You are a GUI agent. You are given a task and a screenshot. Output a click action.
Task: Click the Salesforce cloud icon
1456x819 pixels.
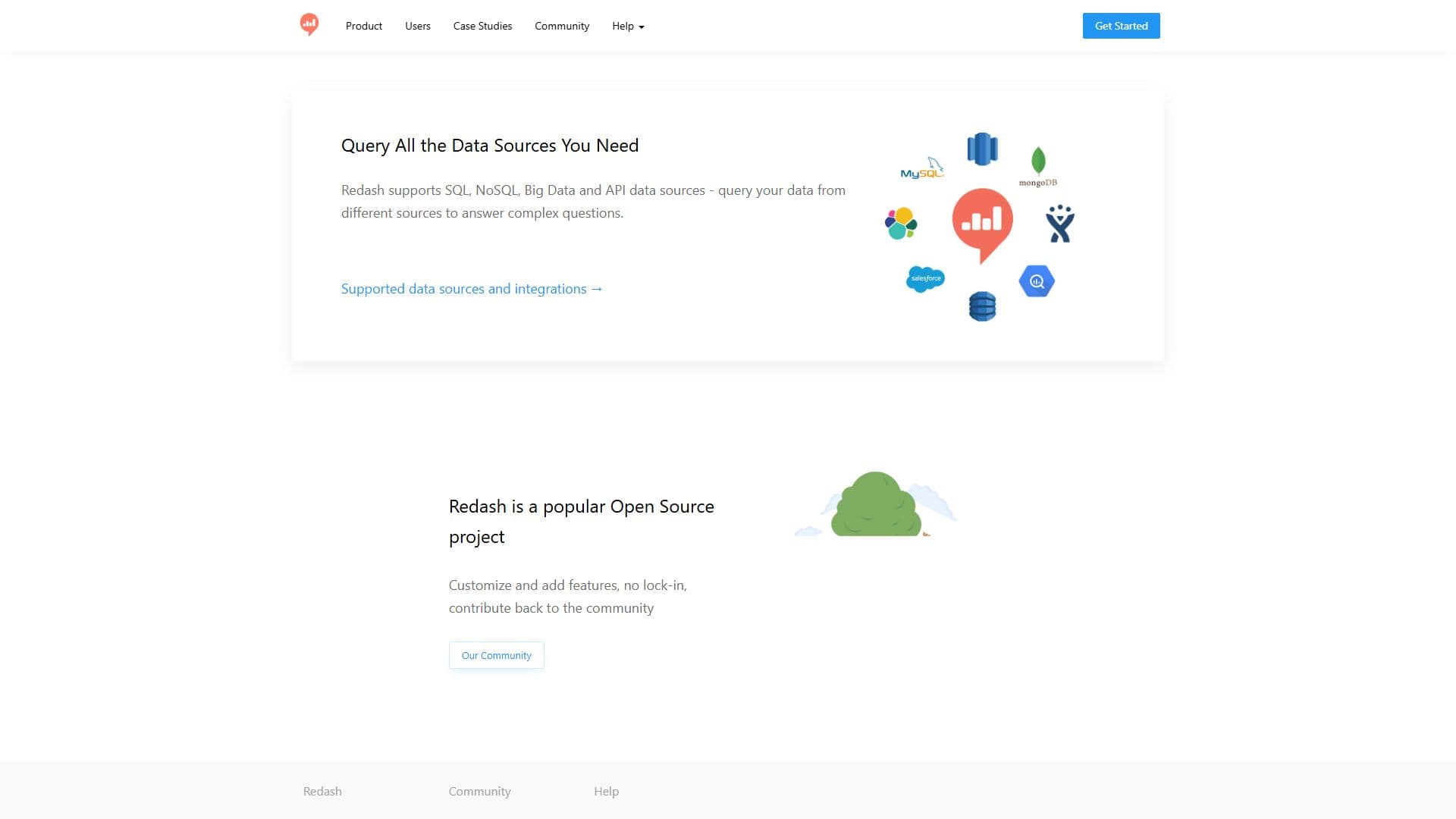pos(925,279)
